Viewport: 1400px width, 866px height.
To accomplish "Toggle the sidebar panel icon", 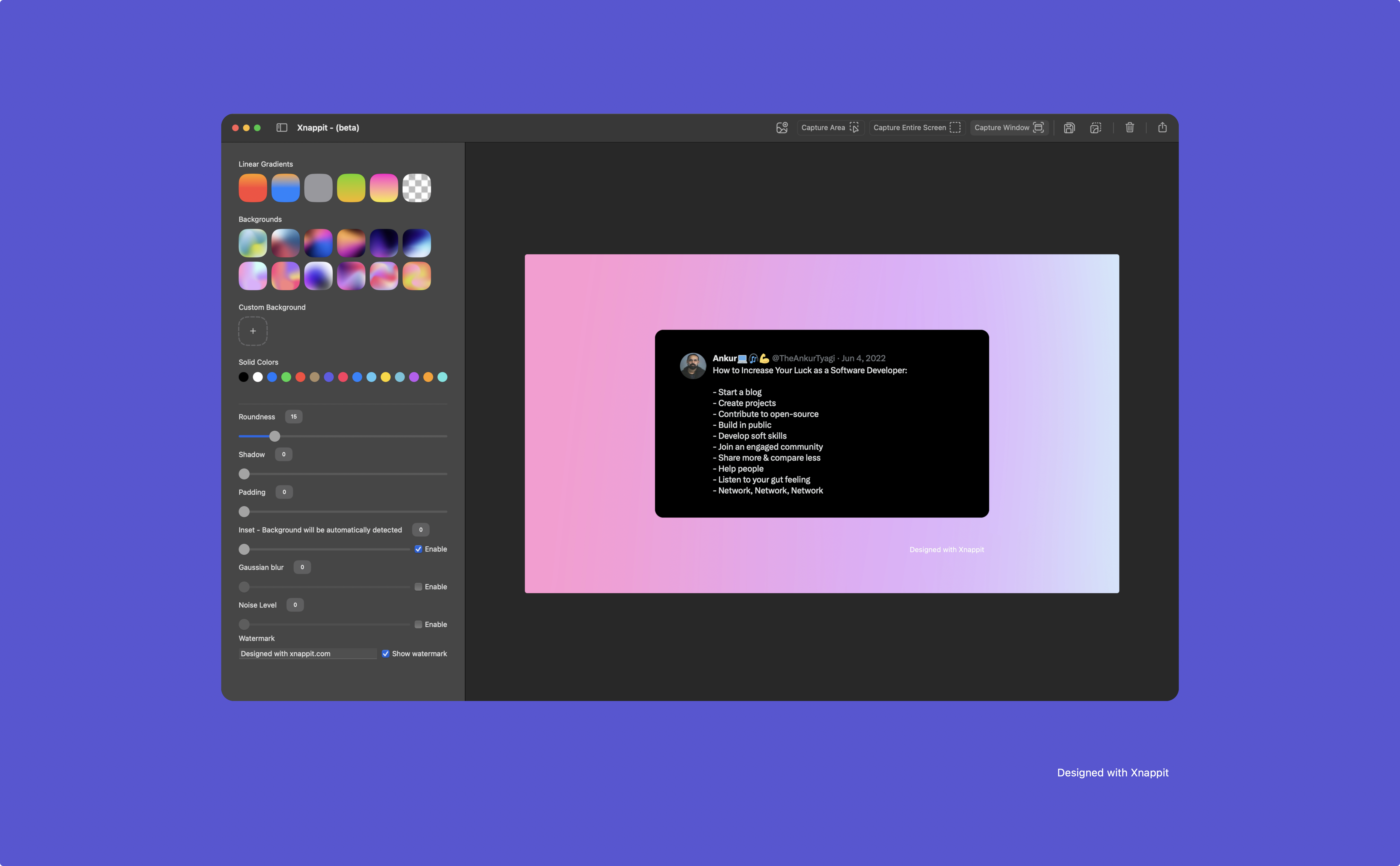I will (x=282, y=128).
